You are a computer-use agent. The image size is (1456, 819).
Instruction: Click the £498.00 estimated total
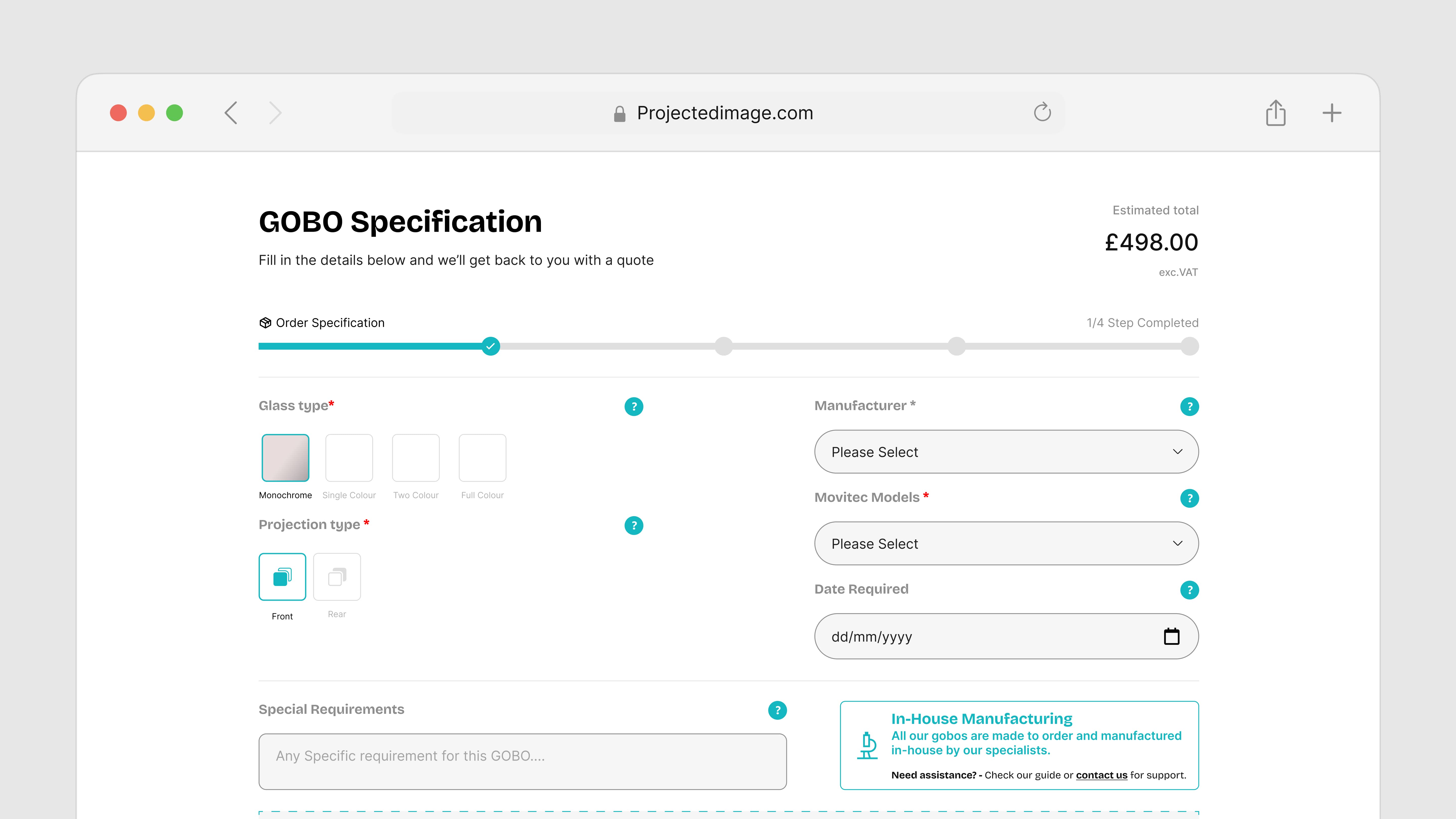(1151, 242)
